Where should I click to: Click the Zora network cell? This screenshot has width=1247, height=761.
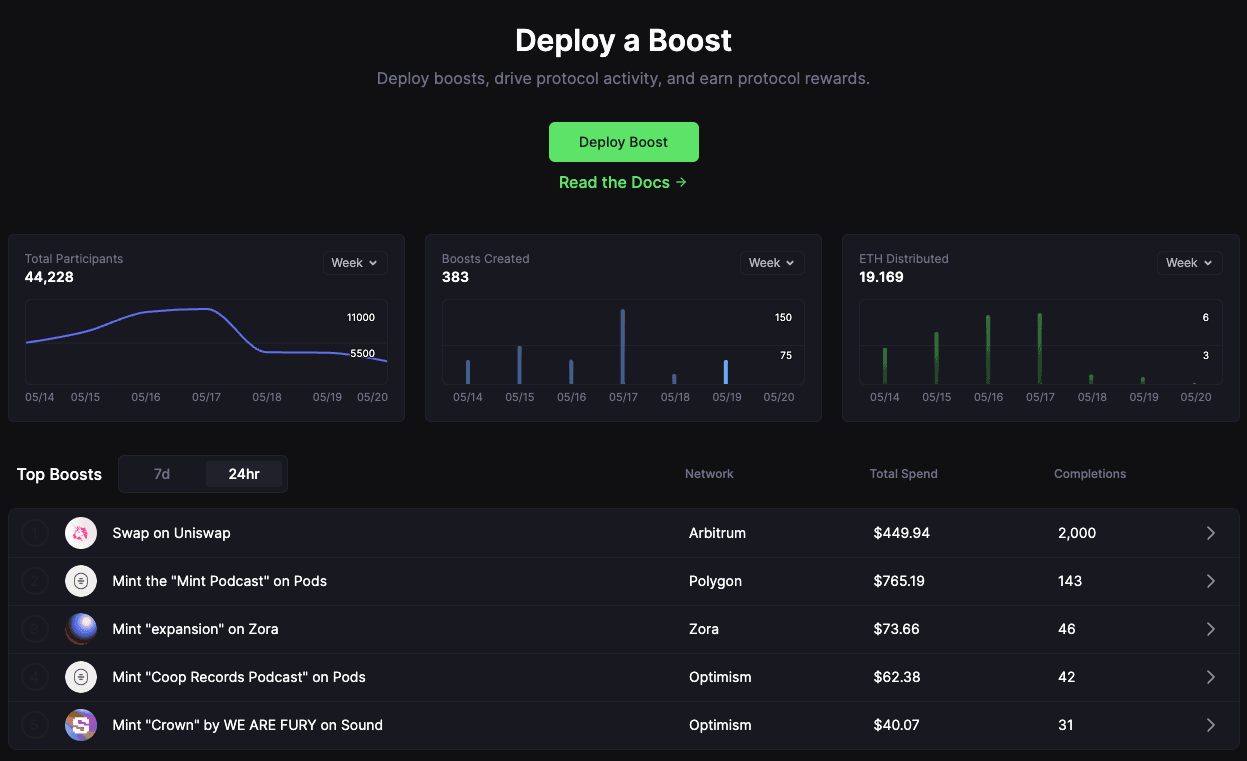(x=704, y=629)
